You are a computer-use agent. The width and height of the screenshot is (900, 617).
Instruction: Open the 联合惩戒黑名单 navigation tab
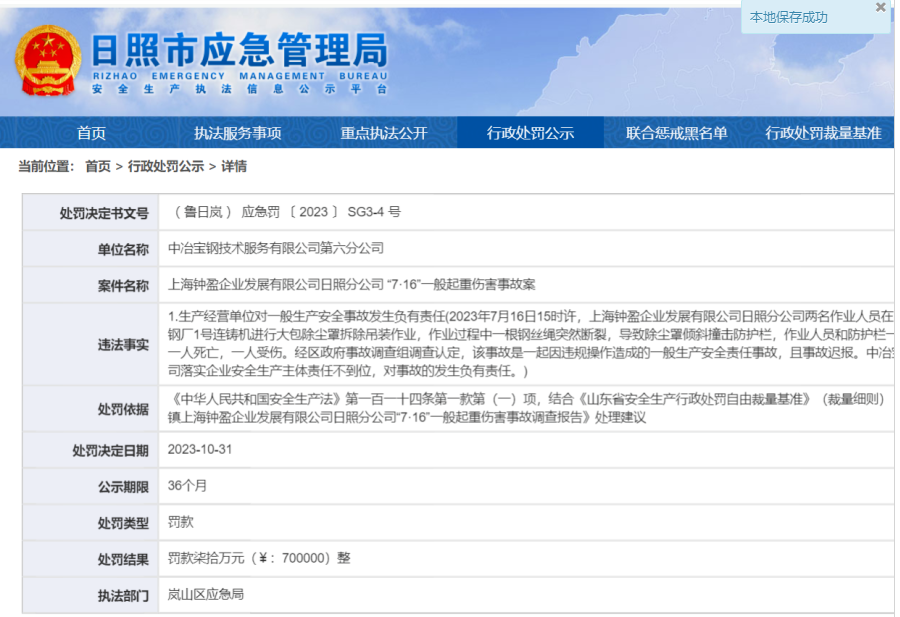(x=677, y=133)
